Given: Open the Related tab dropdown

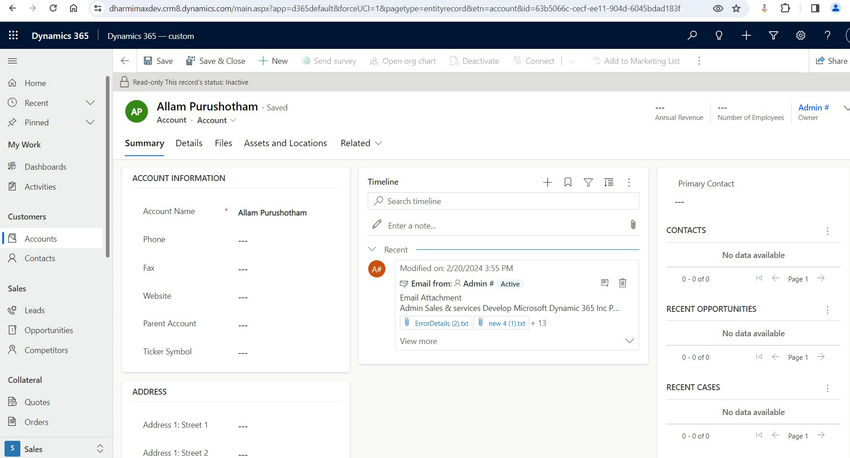Looking at the screenshot, I should [361, 143].
